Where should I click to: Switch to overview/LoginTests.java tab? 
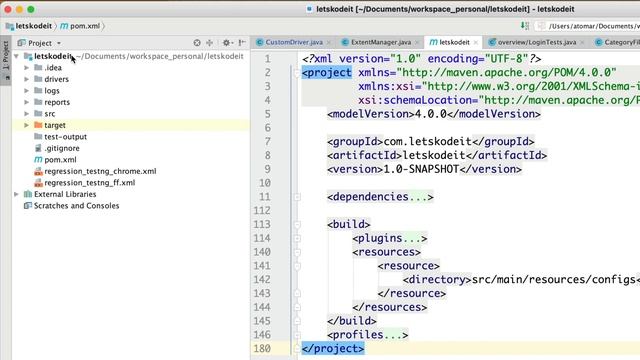537,42
